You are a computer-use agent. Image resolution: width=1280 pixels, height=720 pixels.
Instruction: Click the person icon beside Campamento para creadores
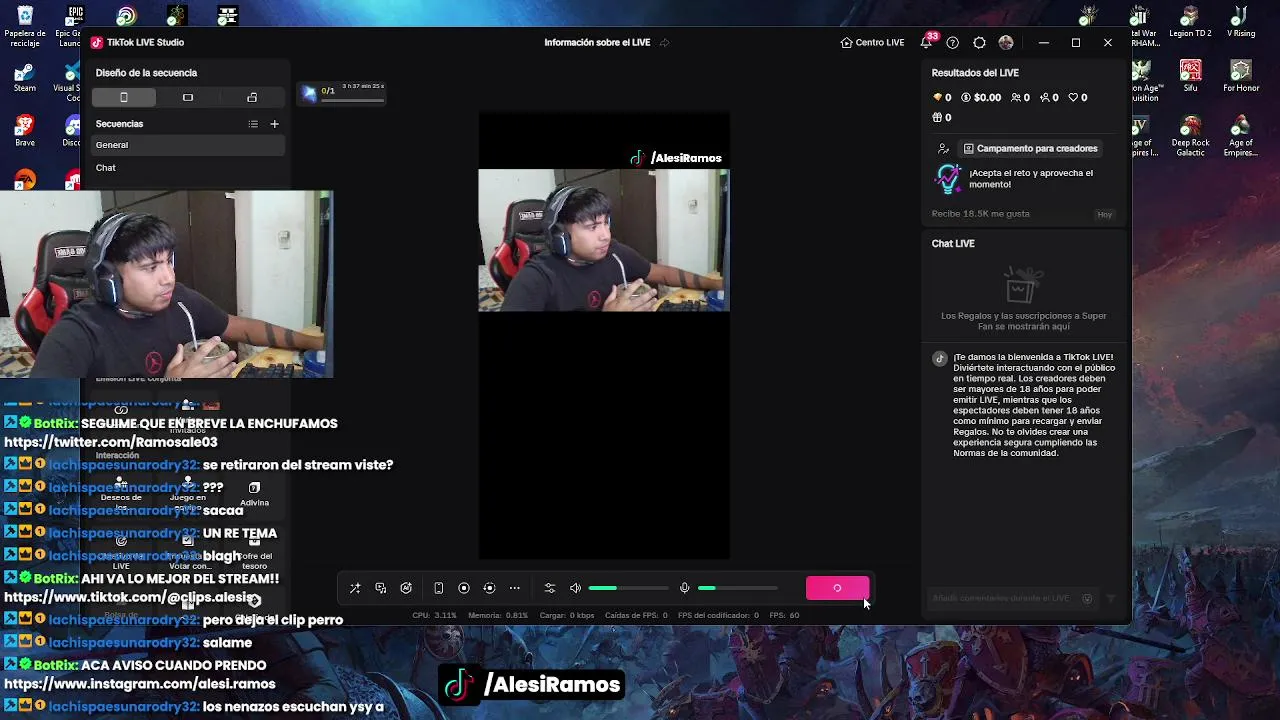click(x=943, y=148)
